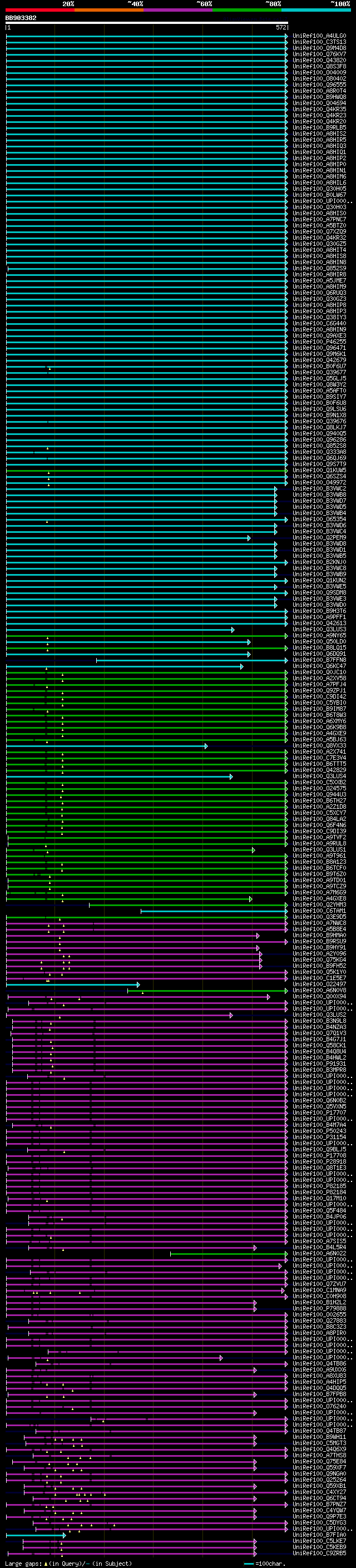This screenshot has width=356, height=1568.
Task: Select the BB903382 query label
Action: click(21, 18)
